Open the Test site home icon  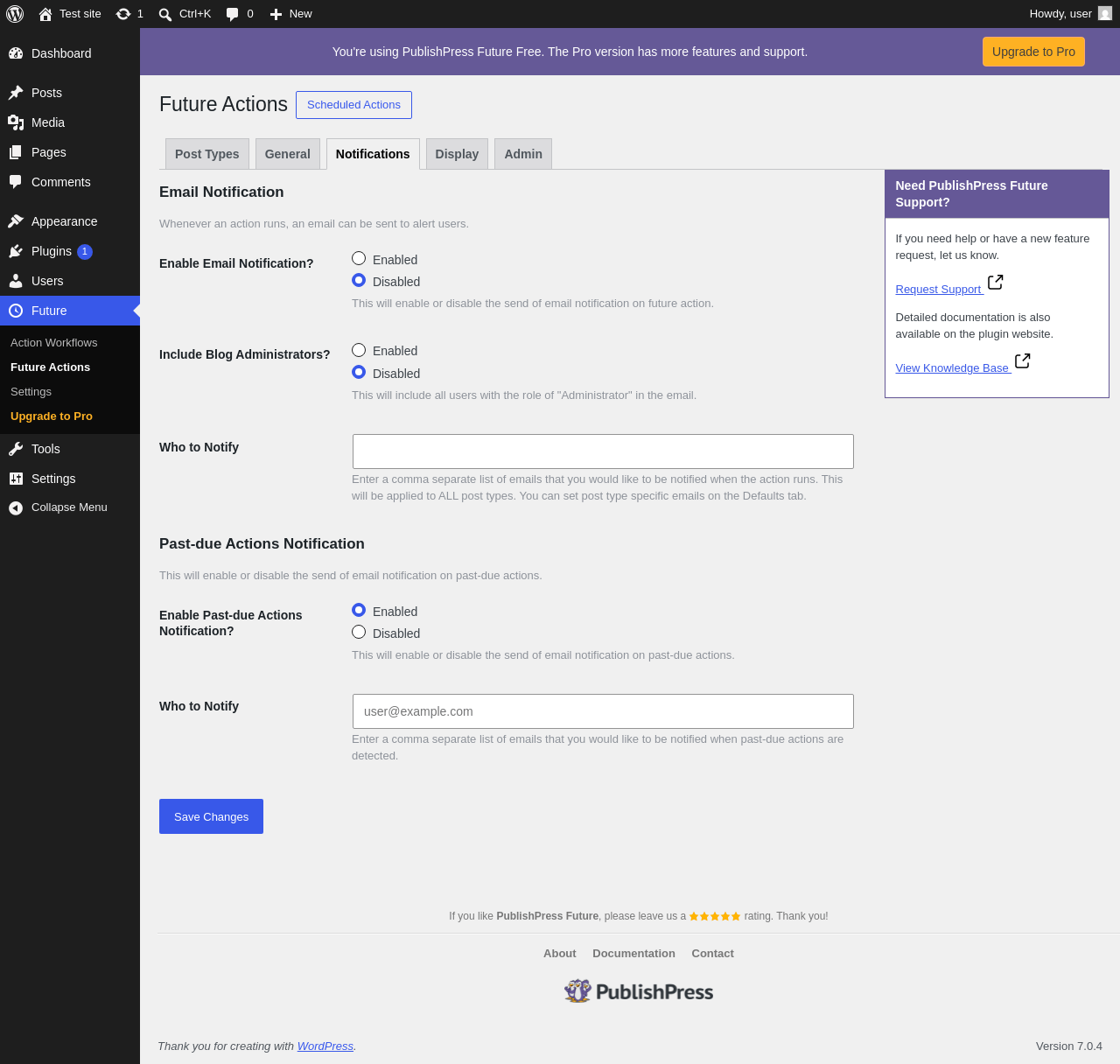(45, 14)
